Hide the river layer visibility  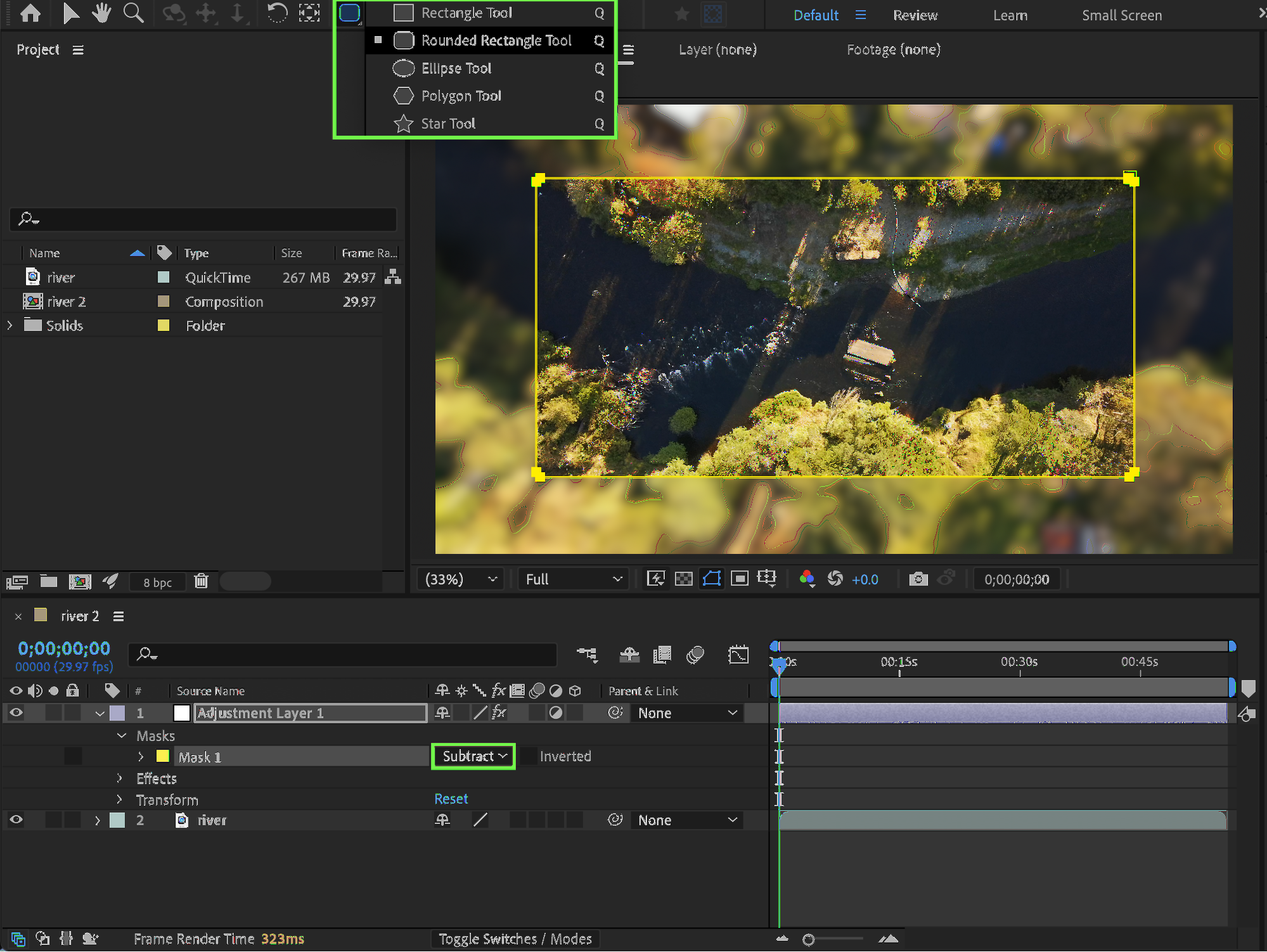coord(16,820)
